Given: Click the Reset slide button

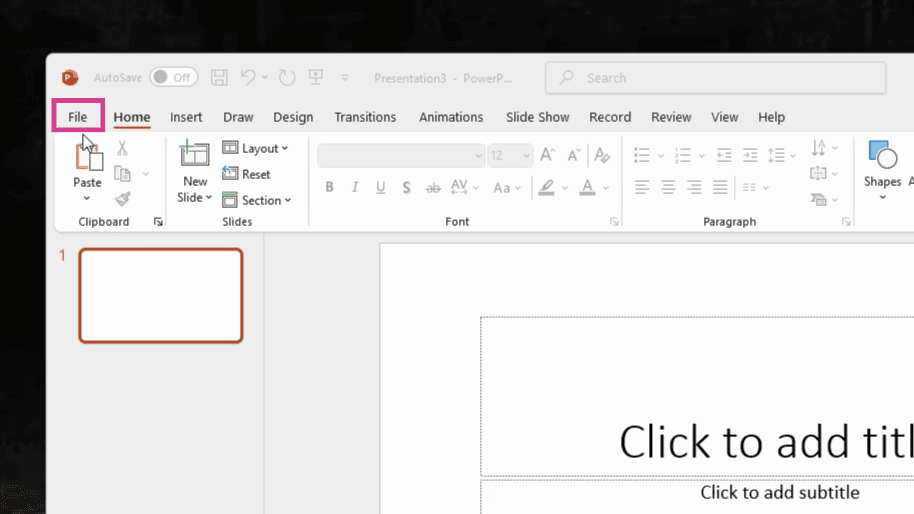Looking at the screenshot, I should tap(246, 174).
